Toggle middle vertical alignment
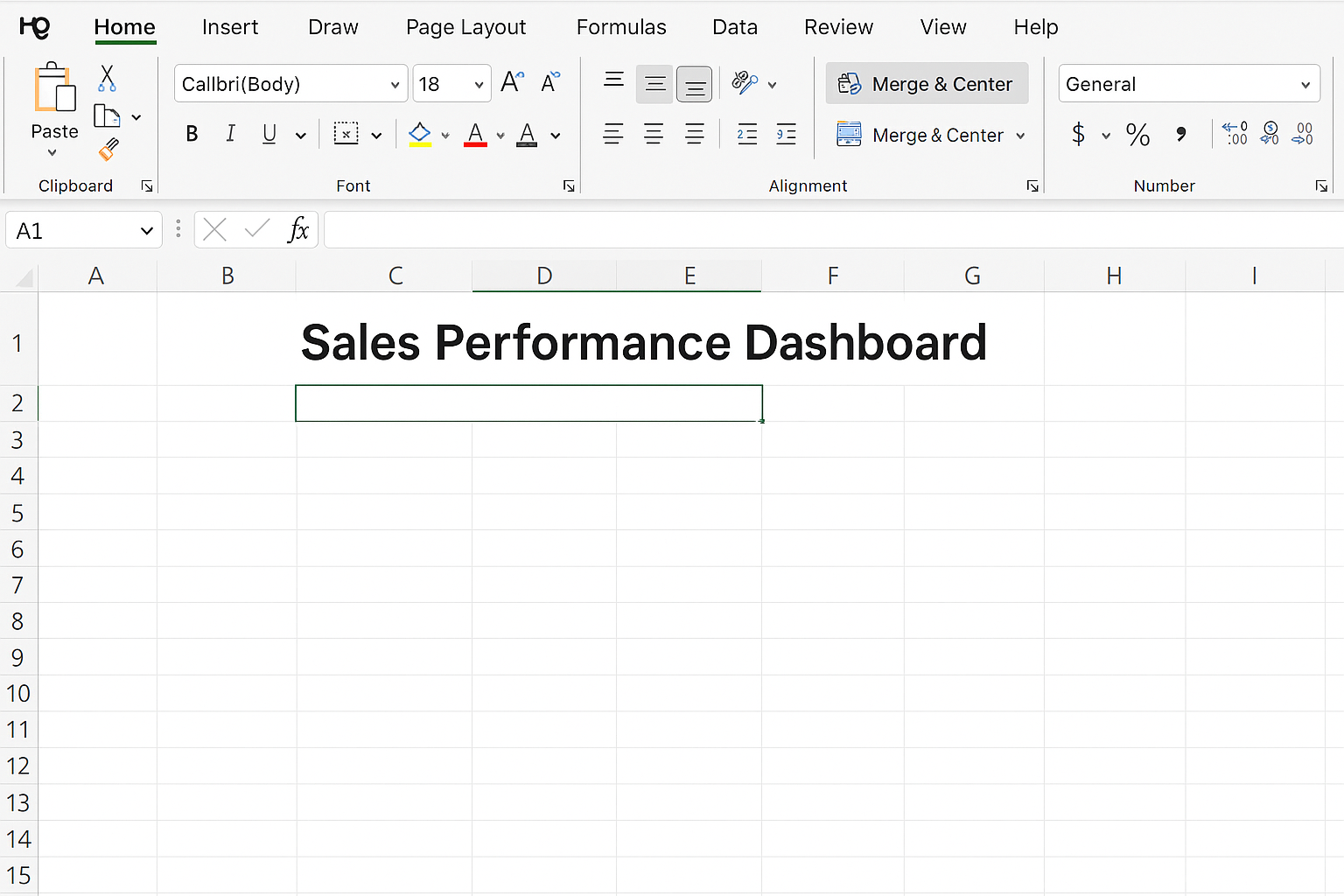Screen dimensions: 1344x896 (654, 84)
